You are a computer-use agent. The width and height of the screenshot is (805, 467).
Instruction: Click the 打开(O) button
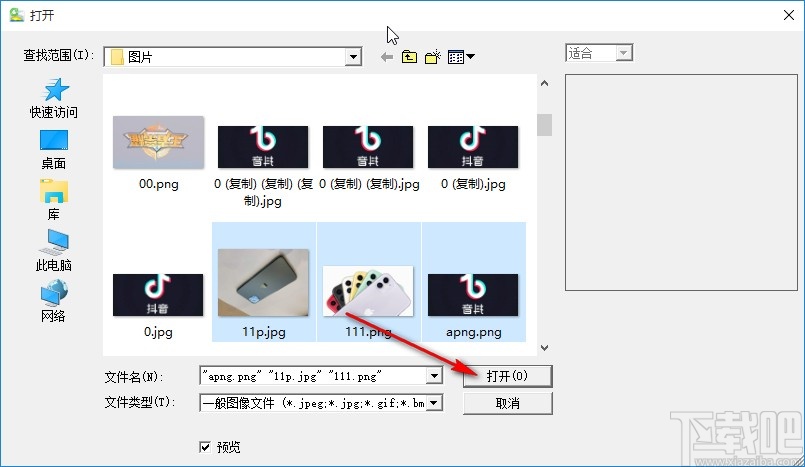[507, 376]
